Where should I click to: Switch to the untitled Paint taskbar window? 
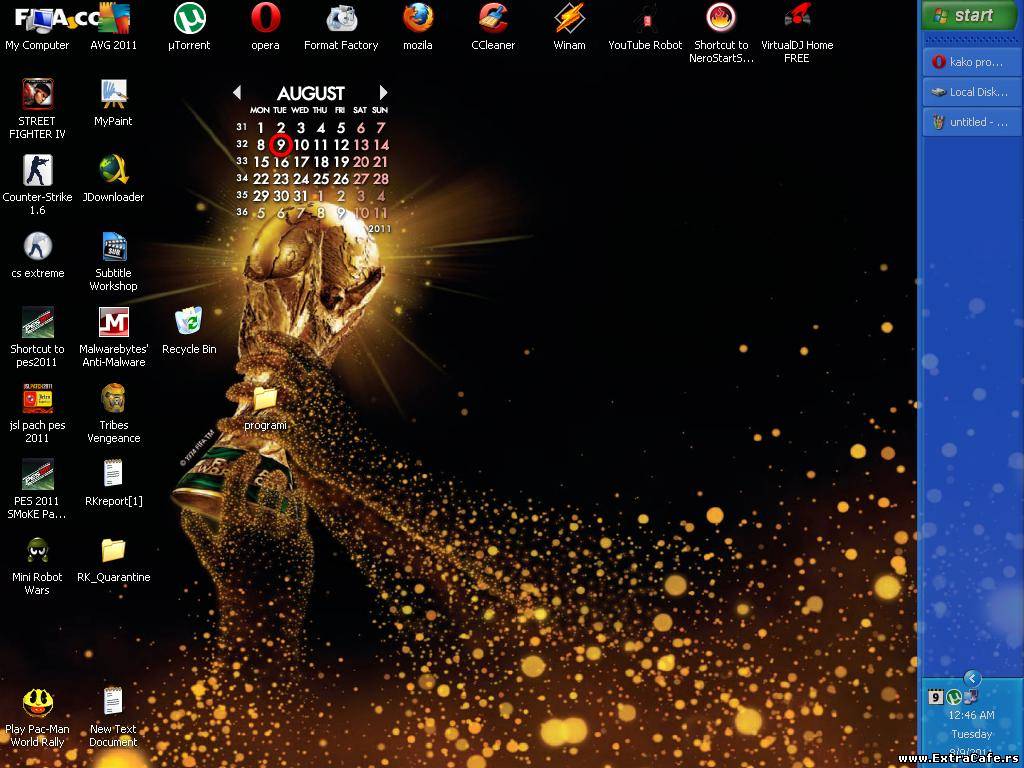(972, 122)
